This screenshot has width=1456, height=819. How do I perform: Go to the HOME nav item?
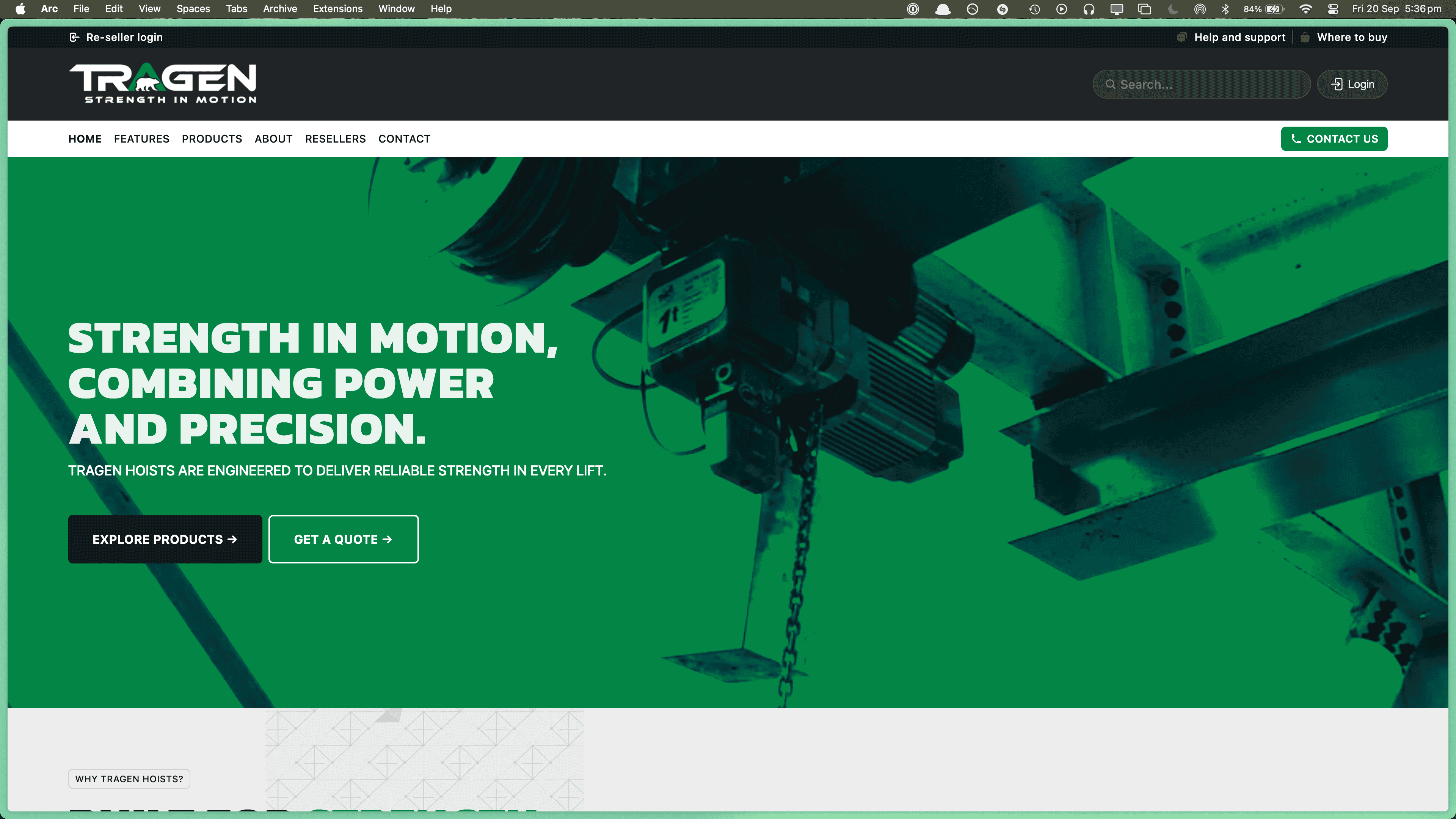pos(85,139)
